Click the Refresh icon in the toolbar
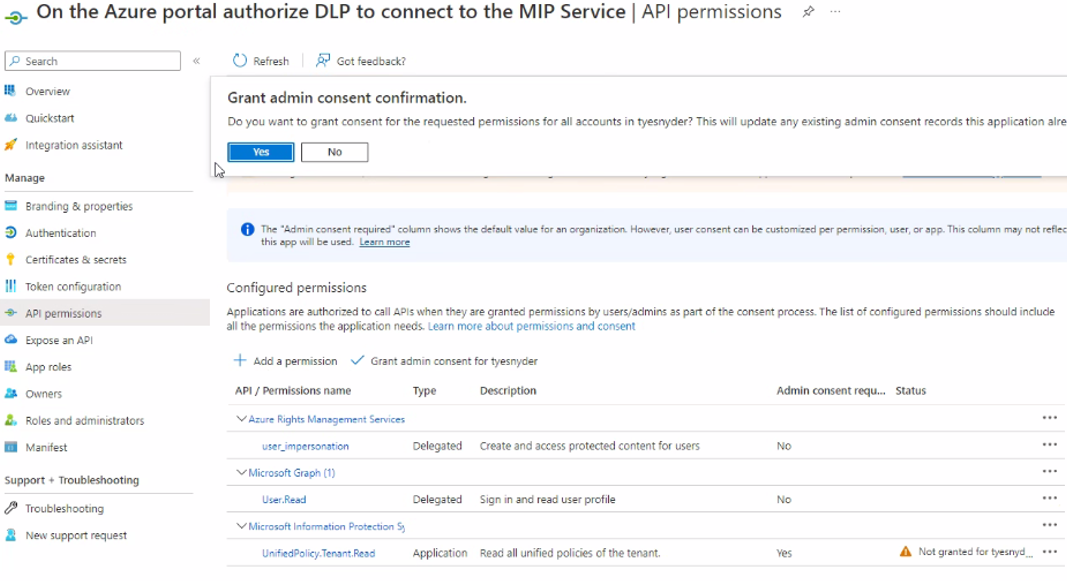The image size is (1067, 581). coord(240,61)
